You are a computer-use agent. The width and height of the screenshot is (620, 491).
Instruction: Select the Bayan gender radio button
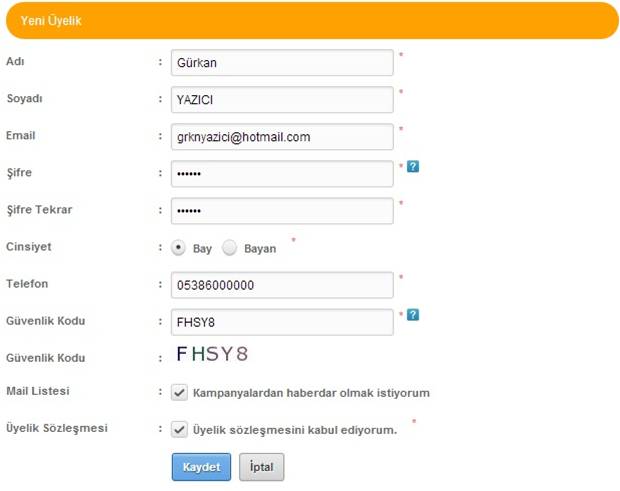coord(229,248)
